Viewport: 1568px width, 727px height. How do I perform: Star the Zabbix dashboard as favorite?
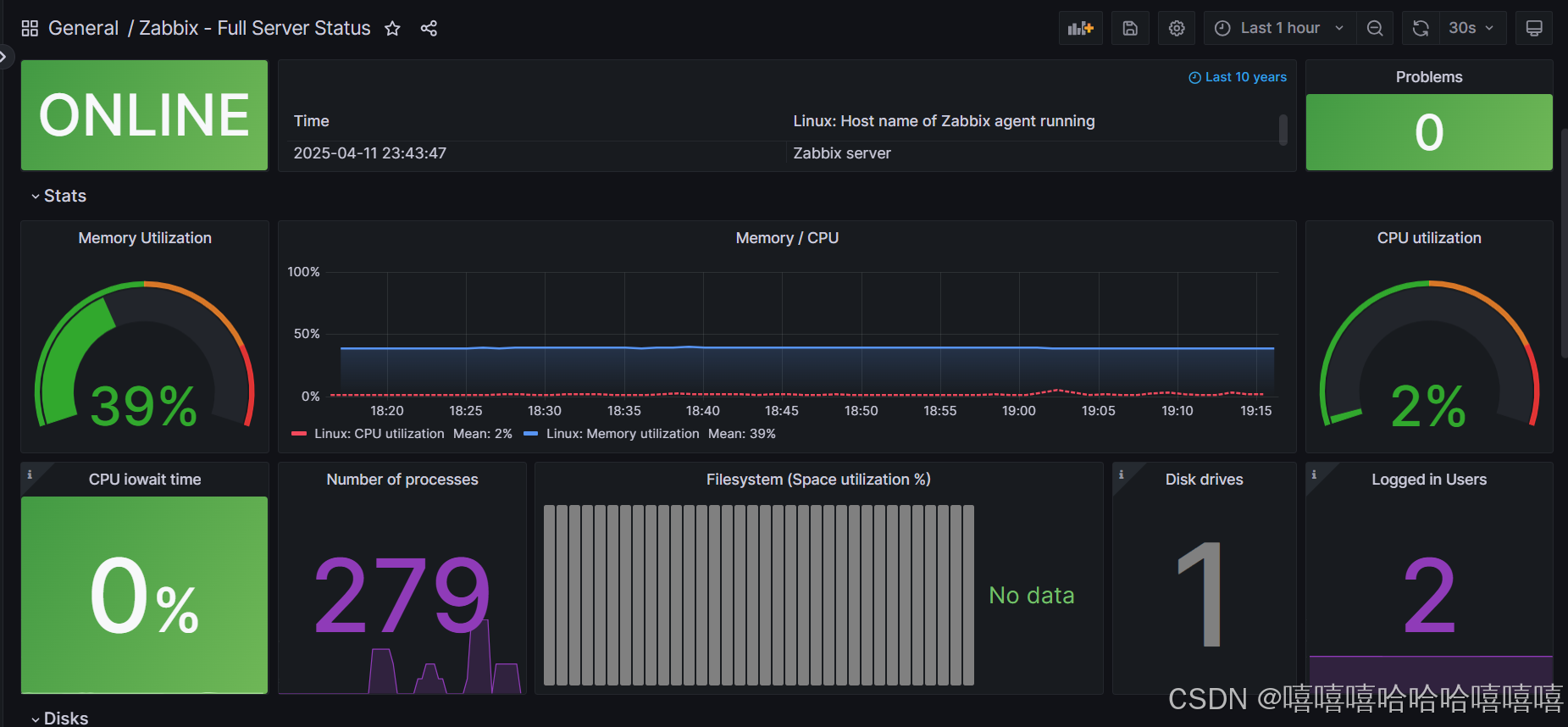(392, 28)
